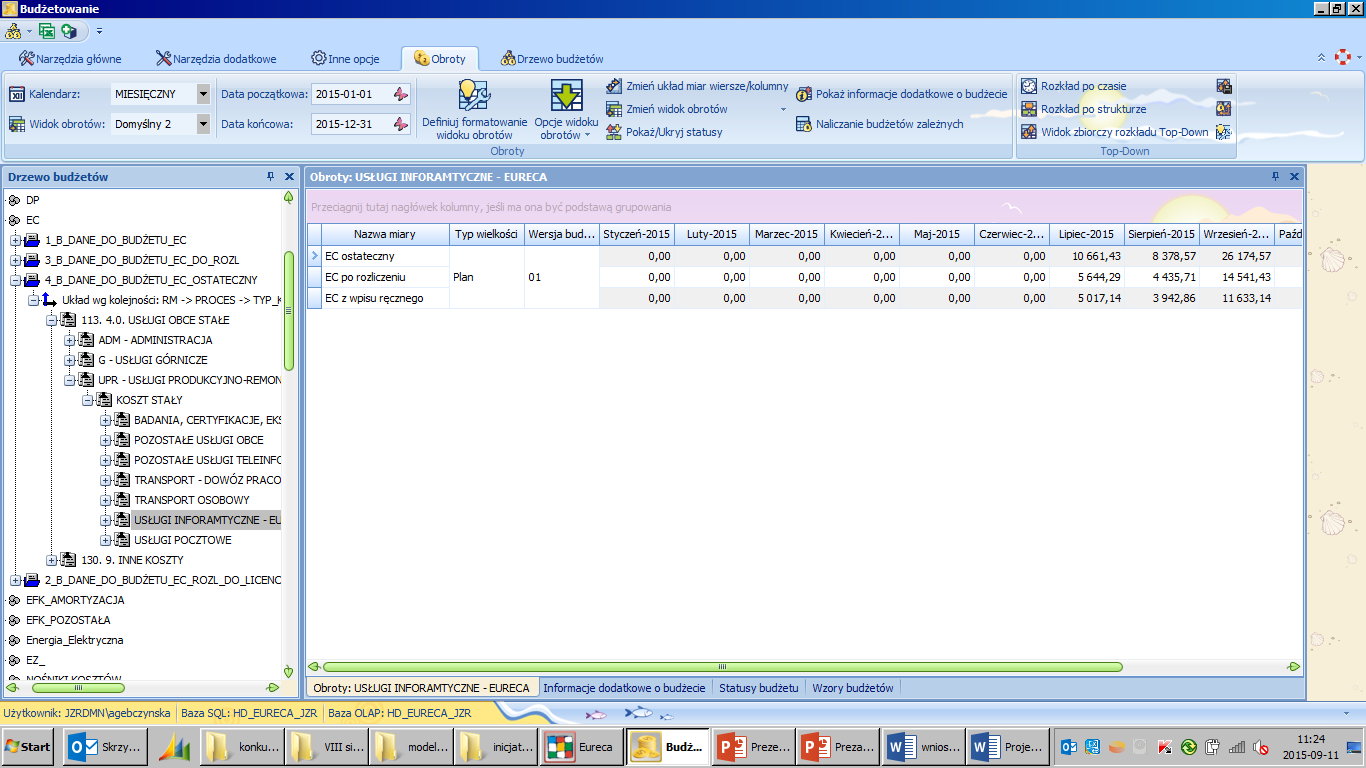This screenshot has height=768, width=1366.
Task: Click the budget tree horizontal scrollbar thumb
Action: 78,688
